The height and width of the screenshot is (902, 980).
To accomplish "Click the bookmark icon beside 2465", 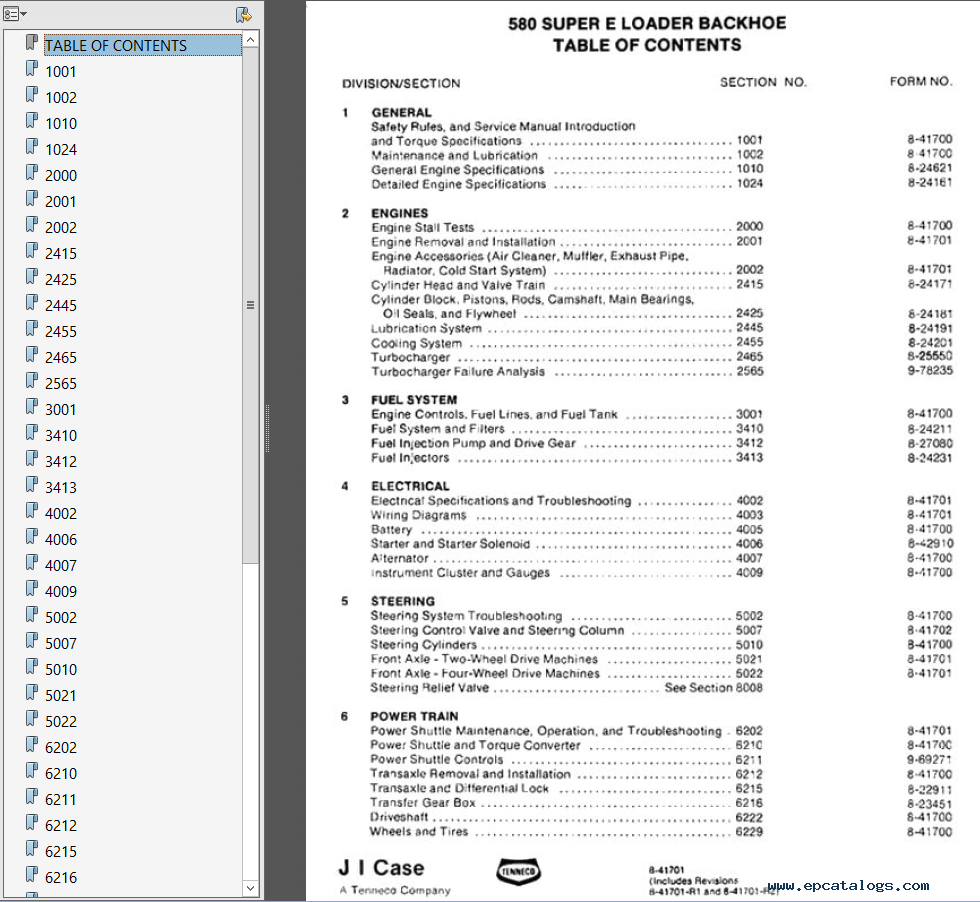I will (32, 354).
